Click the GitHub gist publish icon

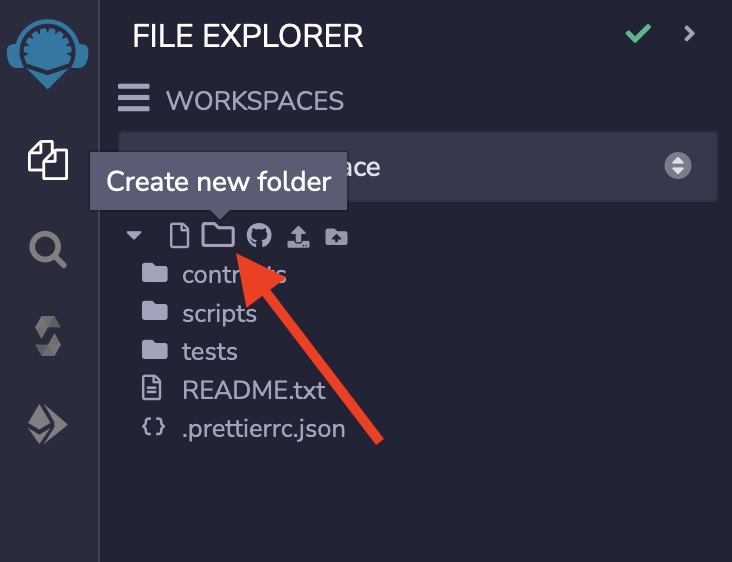(259, 235)
